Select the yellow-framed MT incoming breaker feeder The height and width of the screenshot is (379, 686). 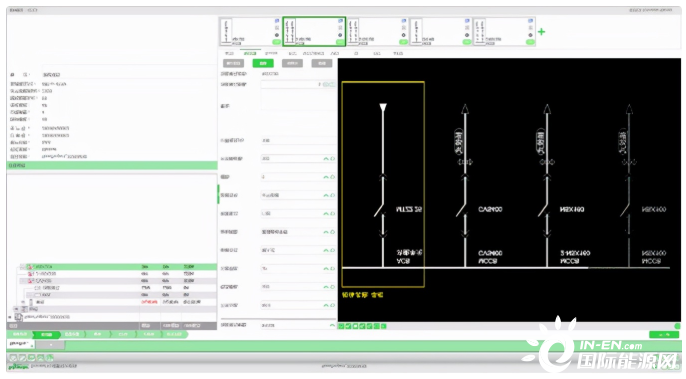[x=383, y=184]
